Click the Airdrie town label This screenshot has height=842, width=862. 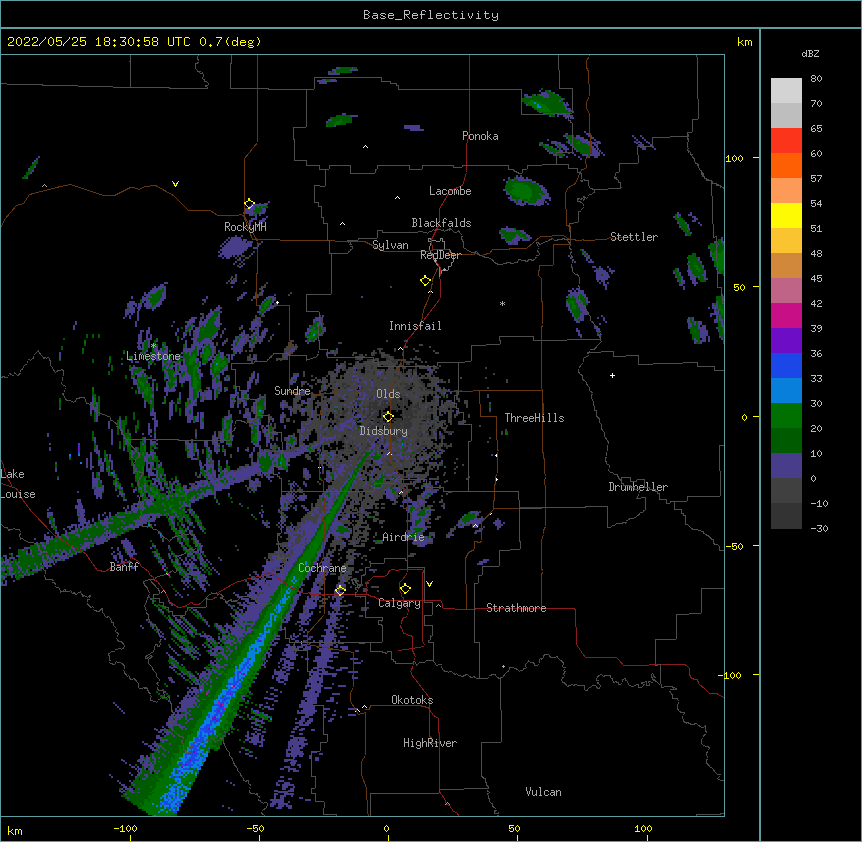click(x=404, y=537)
